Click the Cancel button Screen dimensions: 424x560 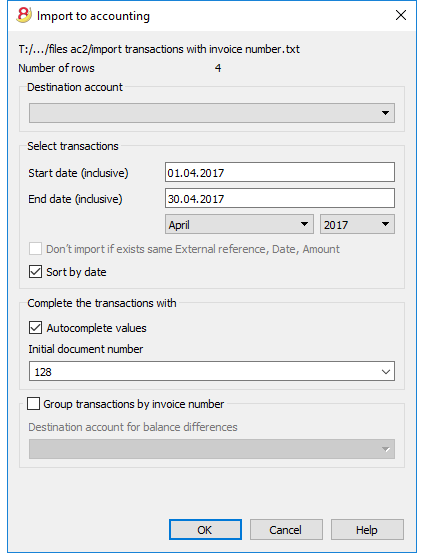pyautogui.click(x=286, y=529)
